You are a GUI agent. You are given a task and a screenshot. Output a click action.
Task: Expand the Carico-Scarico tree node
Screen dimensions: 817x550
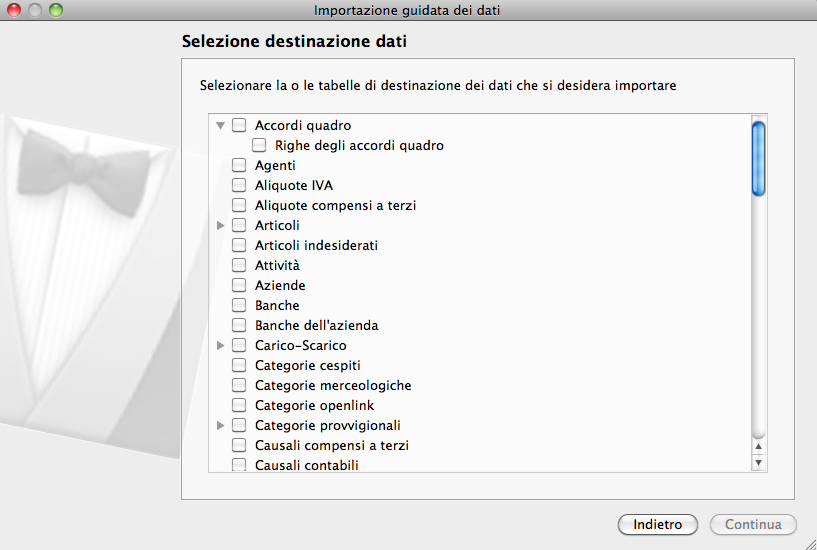pos(220,346)
